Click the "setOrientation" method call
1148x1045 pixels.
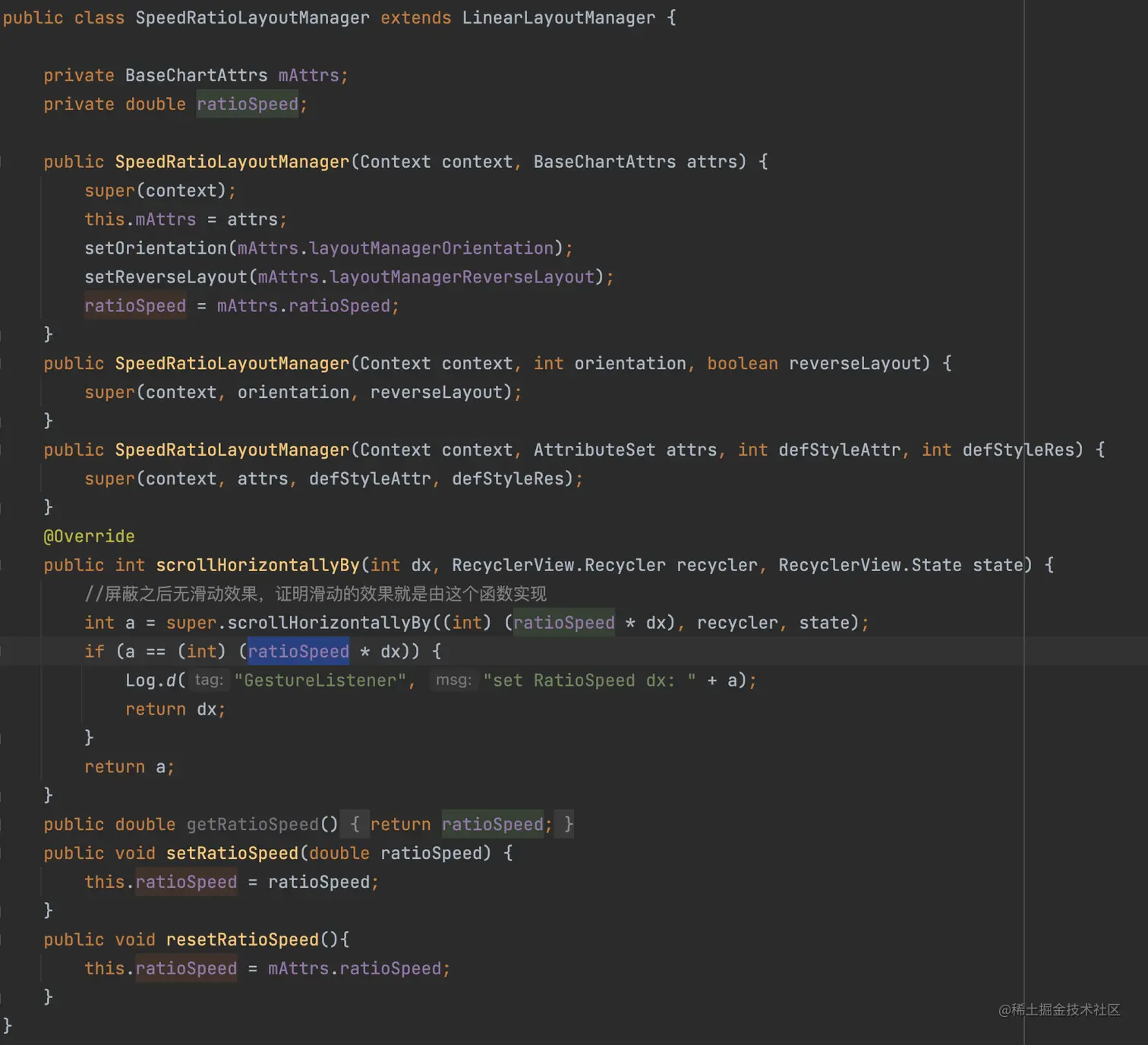156,248
